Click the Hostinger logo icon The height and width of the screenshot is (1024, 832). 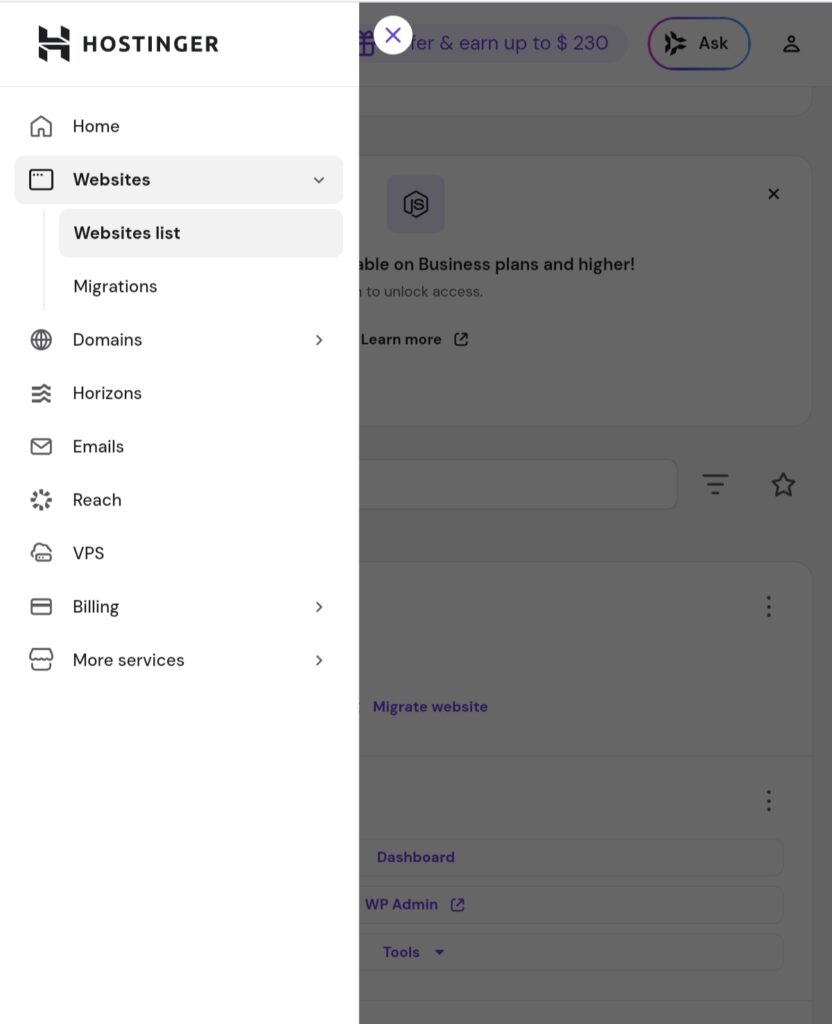tap(54, 43)
